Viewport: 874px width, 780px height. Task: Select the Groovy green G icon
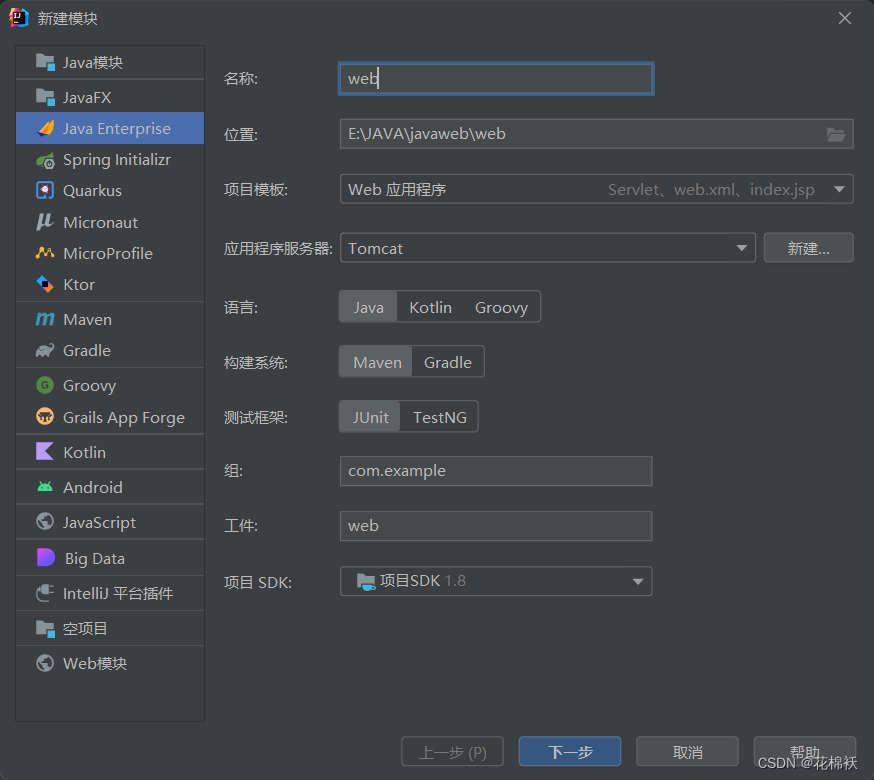pos(45,385)
